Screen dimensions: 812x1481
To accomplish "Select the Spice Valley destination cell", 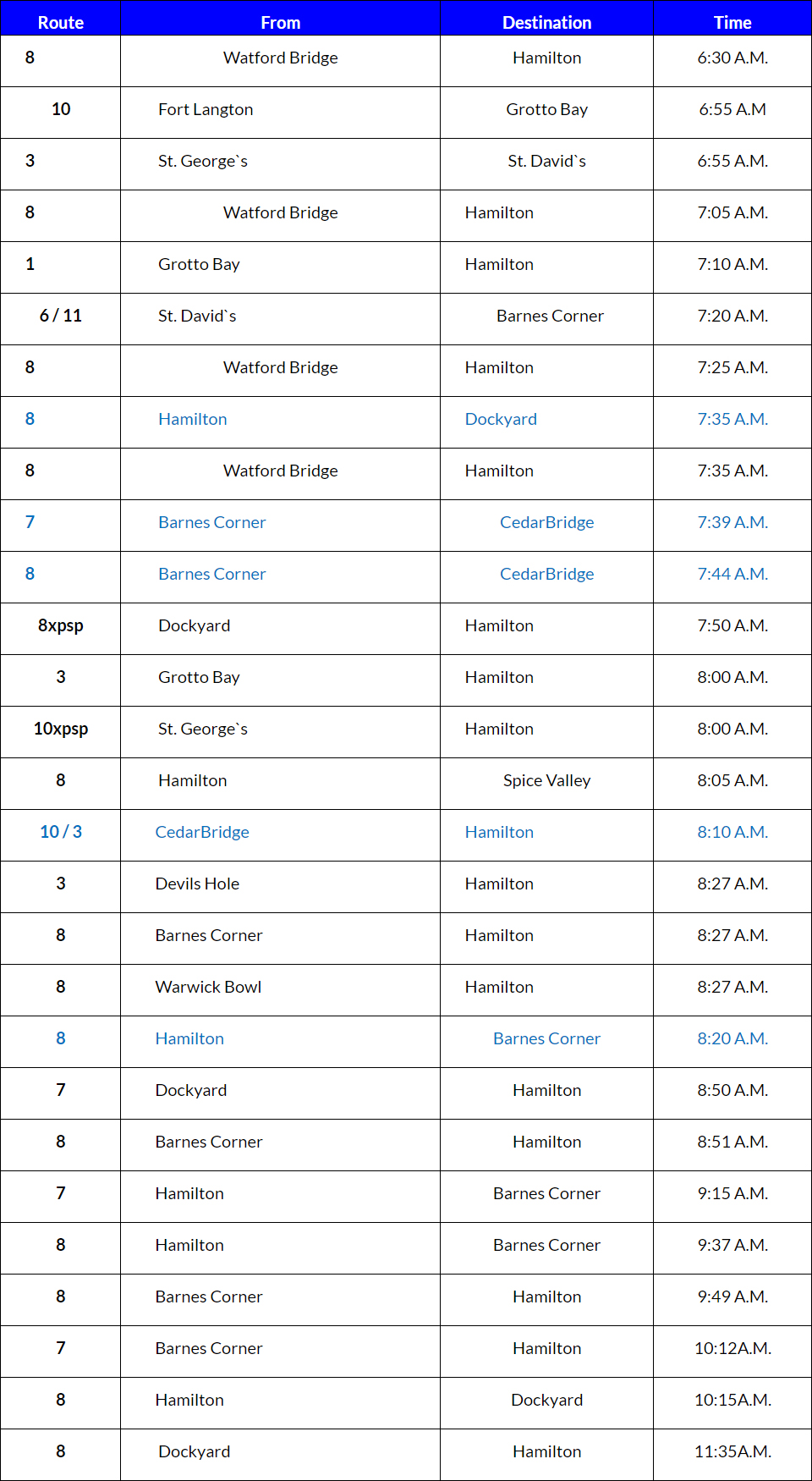I will (546, 780).
